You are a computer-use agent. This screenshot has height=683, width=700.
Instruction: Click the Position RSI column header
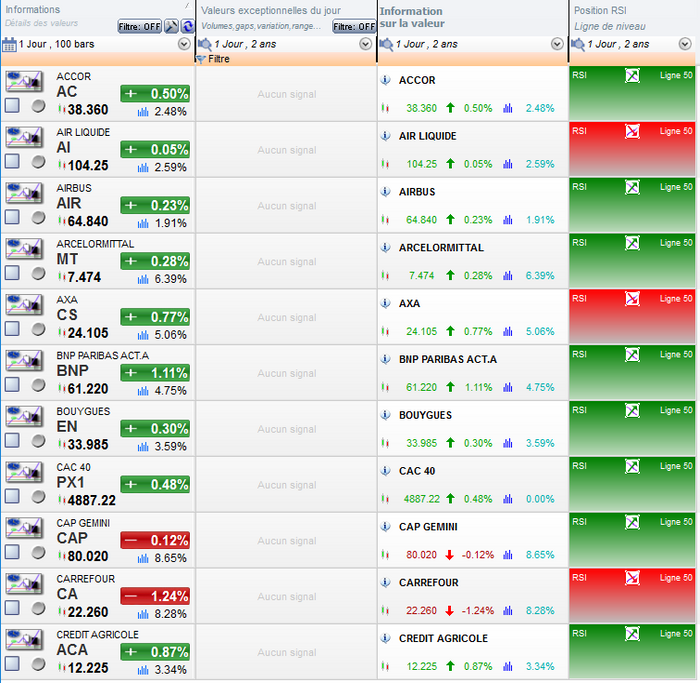click(x=600, y=10)
